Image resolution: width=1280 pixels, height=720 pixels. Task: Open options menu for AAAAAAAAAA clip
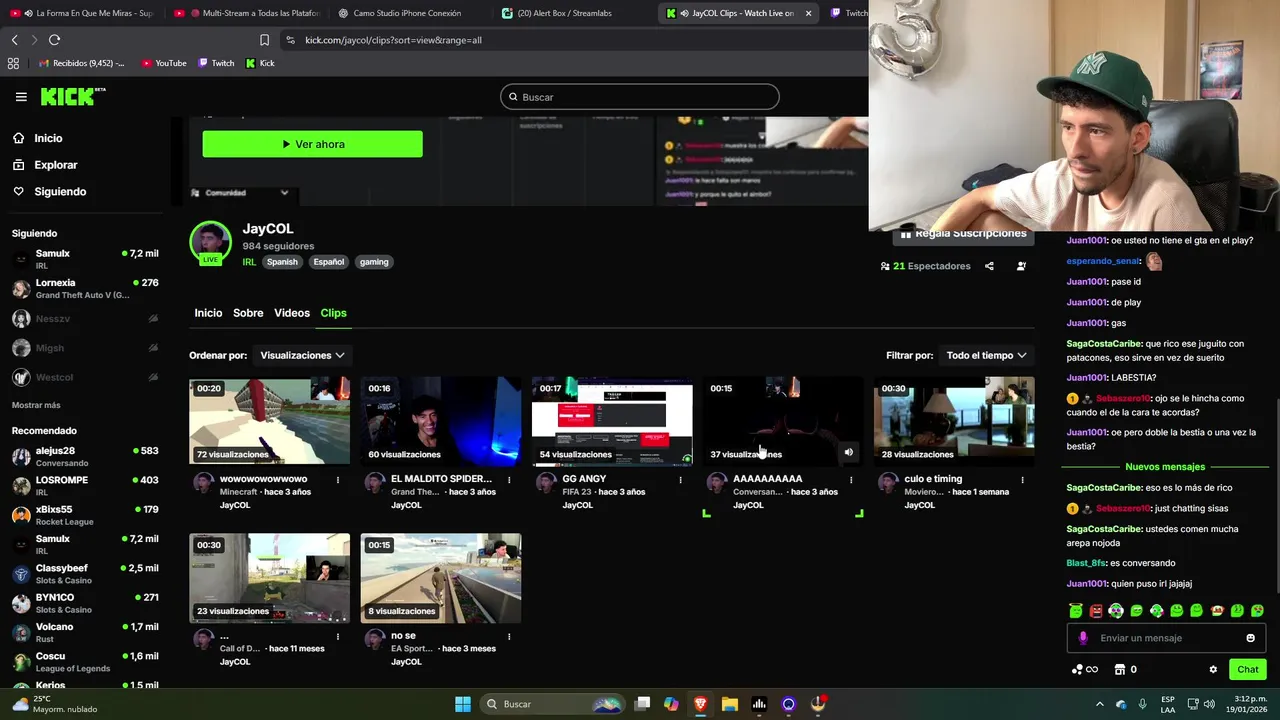point(851,480)
